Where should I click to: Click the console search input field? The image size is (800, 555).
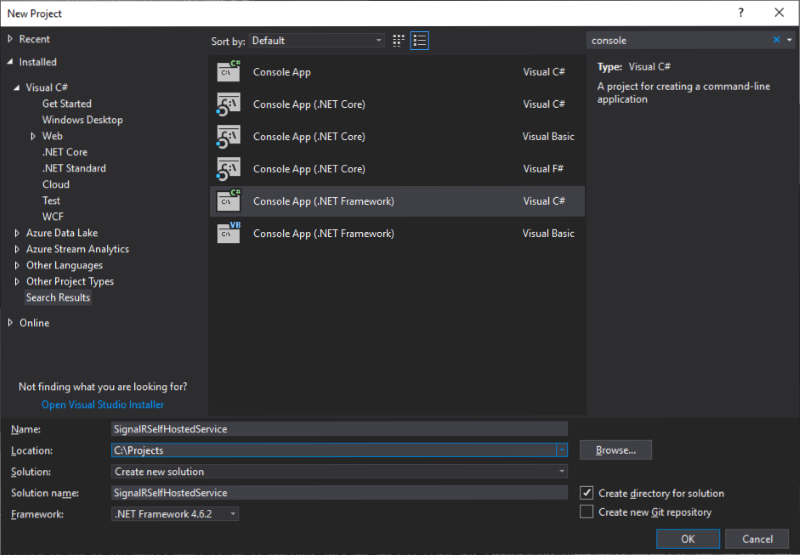(679, 40)
